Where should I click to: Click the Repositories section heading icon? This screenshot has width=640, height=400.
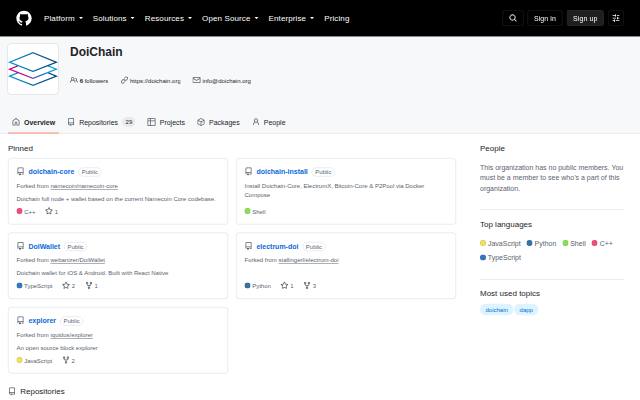click(12, 391)
